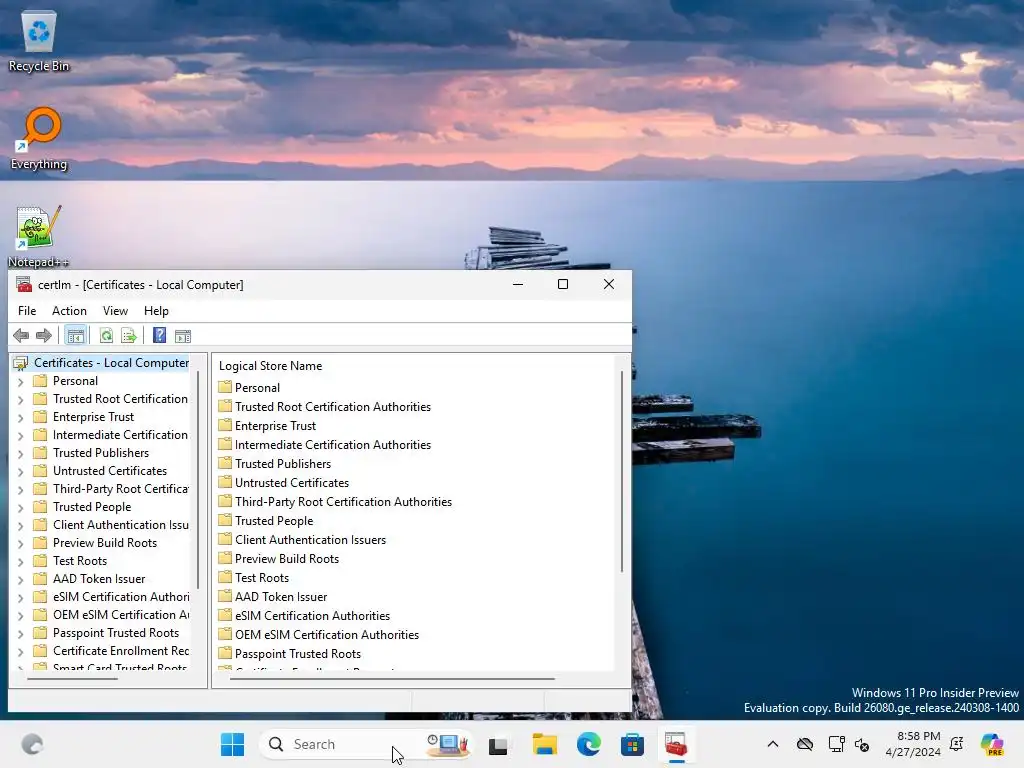The width and height of the screenshot is (1024, 768).
Task: Expand the Trusted Publishers tree node
Action: tap(20, 453)
